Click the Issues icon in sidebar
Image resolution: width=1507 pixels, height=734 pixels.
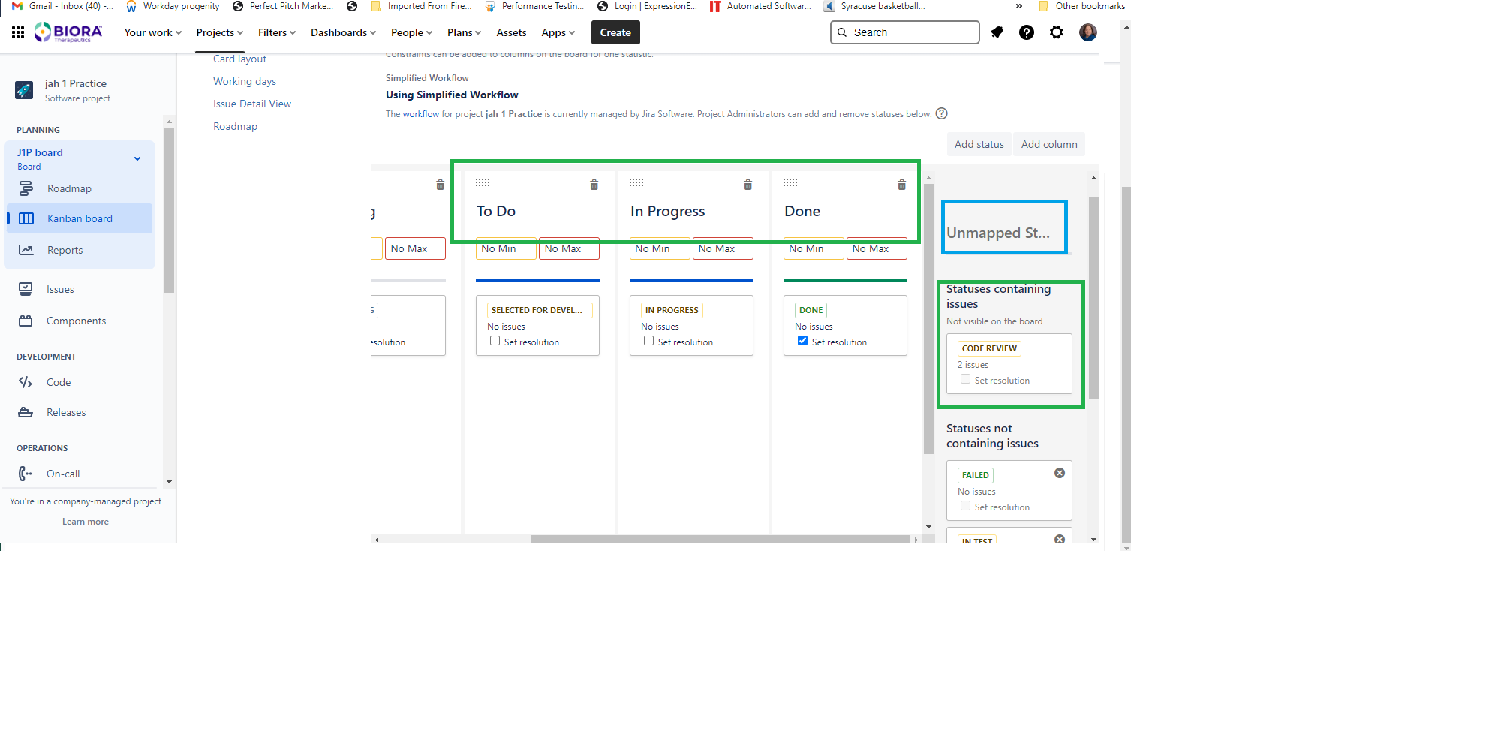26,289
